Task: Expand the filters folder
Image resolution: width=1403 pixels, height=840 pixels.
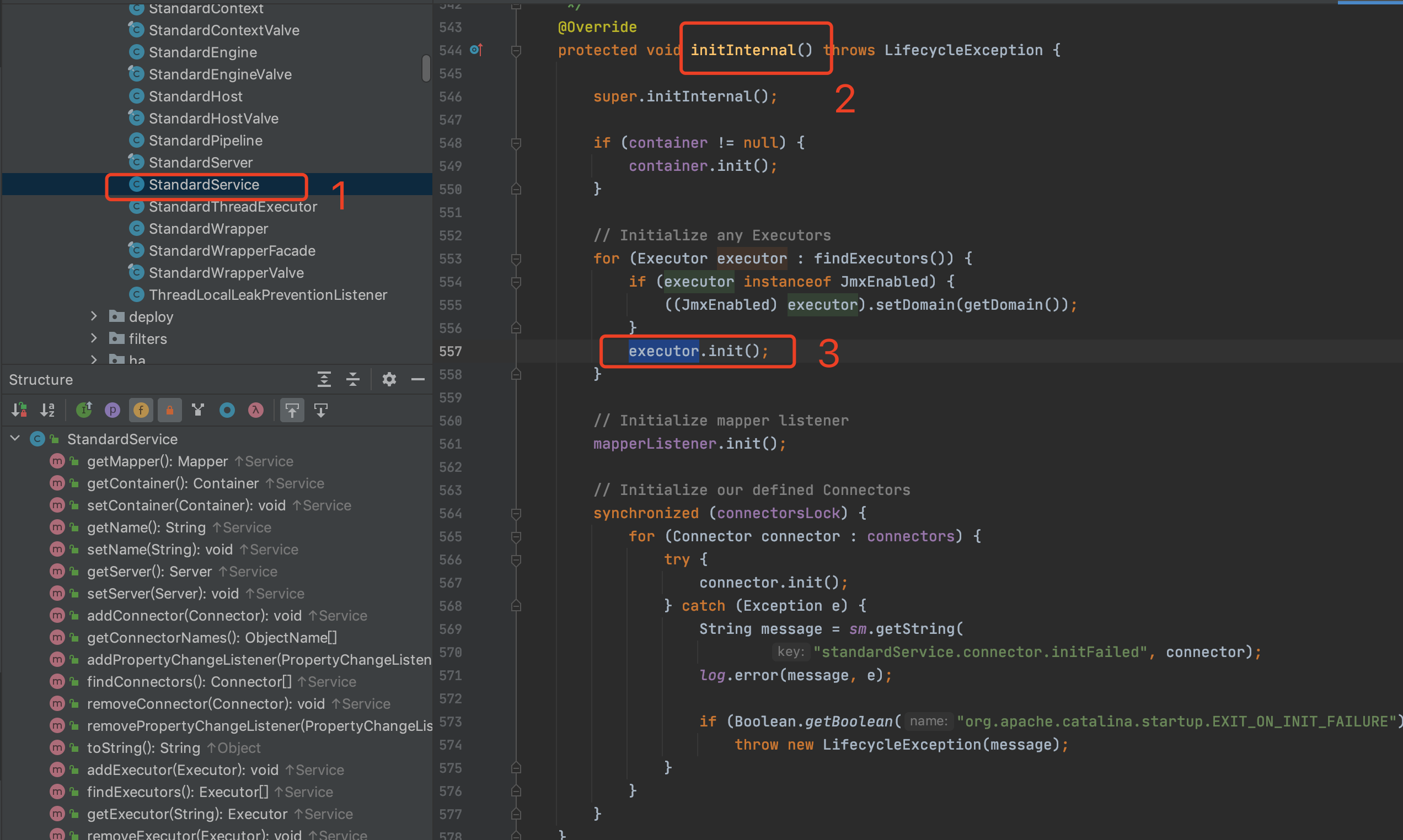Action: coord(94,338)
